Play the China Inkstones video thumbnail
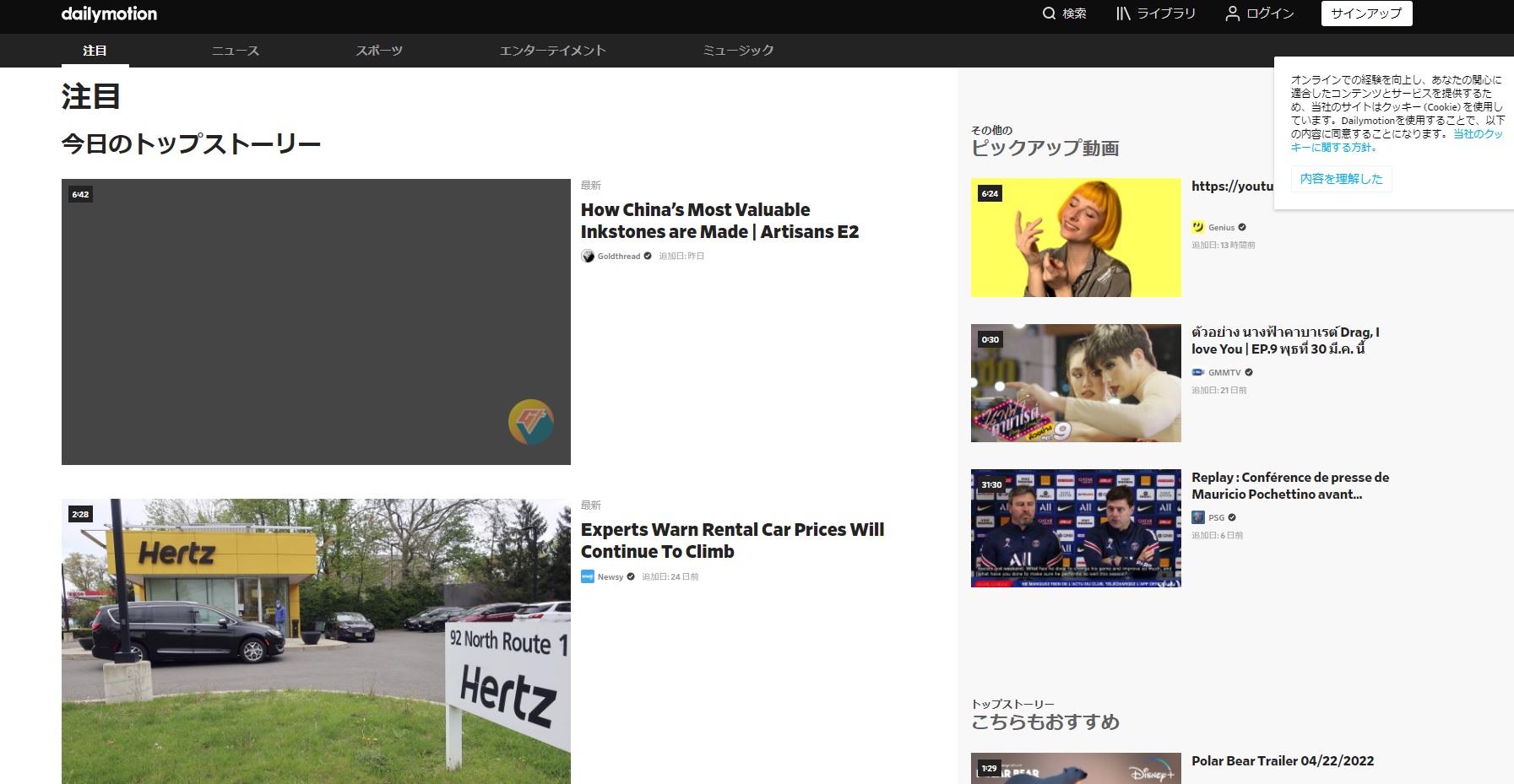The image size is (1514, 784). (x=316, y=322)
